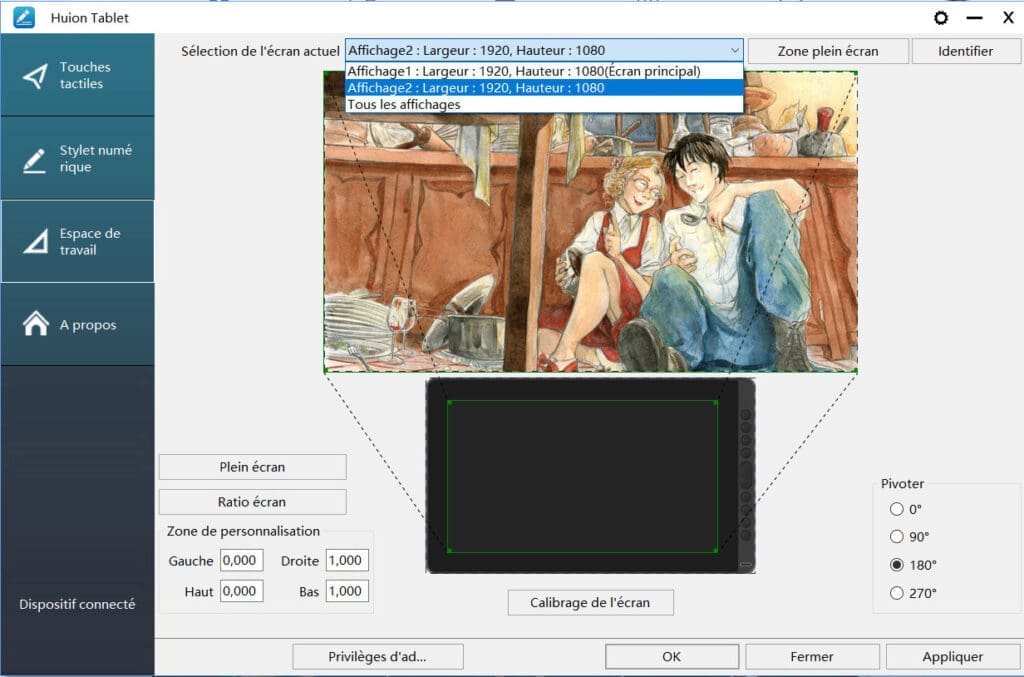Select the 180° rotation radio button
Viewport: 1024px width, 677px height.
[897, 564]
